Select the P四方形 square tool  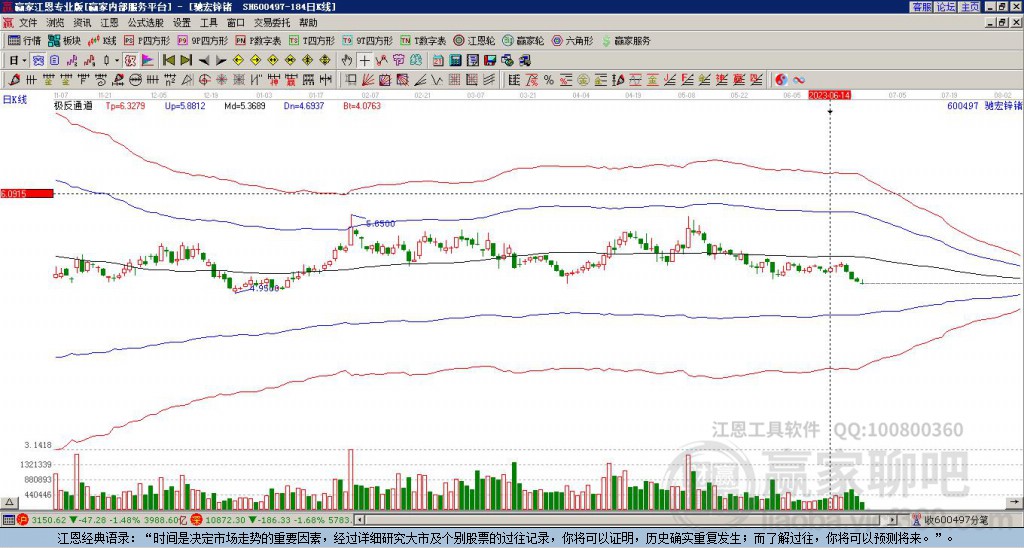click(149, 41)
